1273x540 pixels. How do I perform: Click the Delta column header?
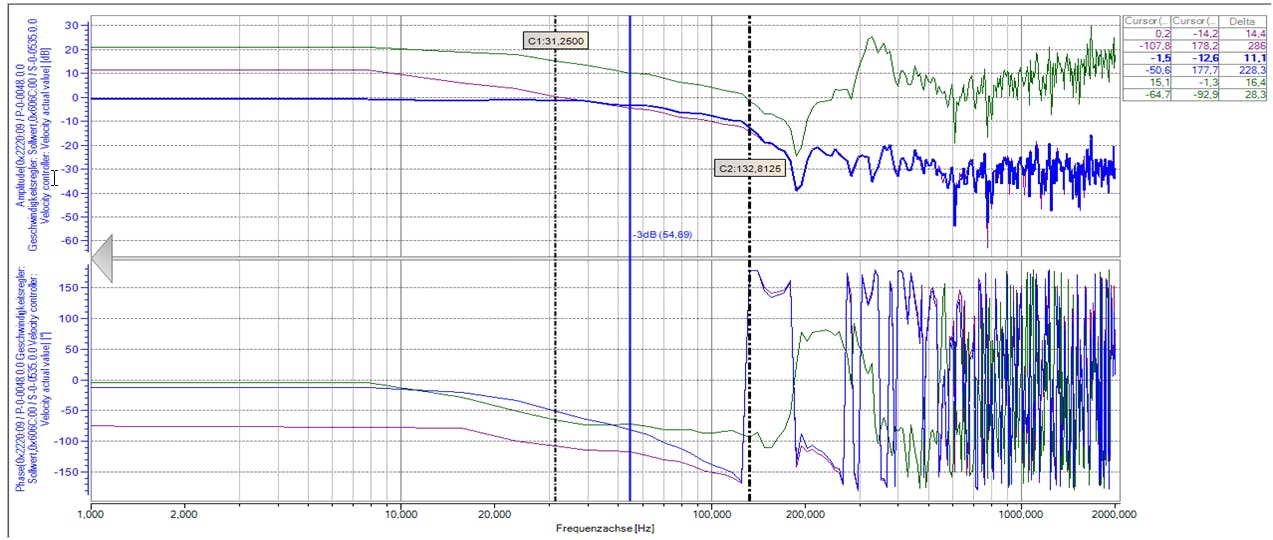pos(1239,20)
